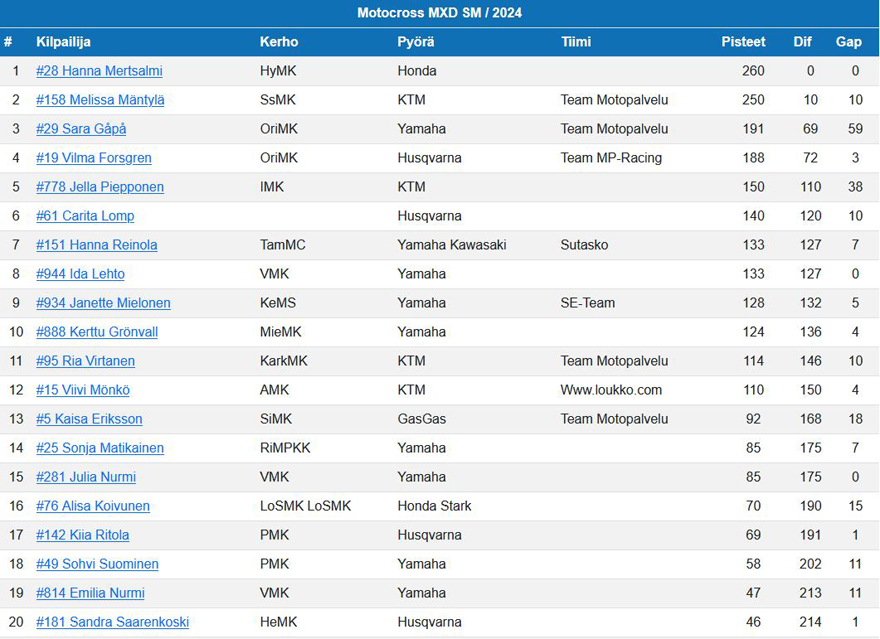Click #25 Sonja Matikainen link
This screenshot has width=880, height=639.
(x=100, y=448)
